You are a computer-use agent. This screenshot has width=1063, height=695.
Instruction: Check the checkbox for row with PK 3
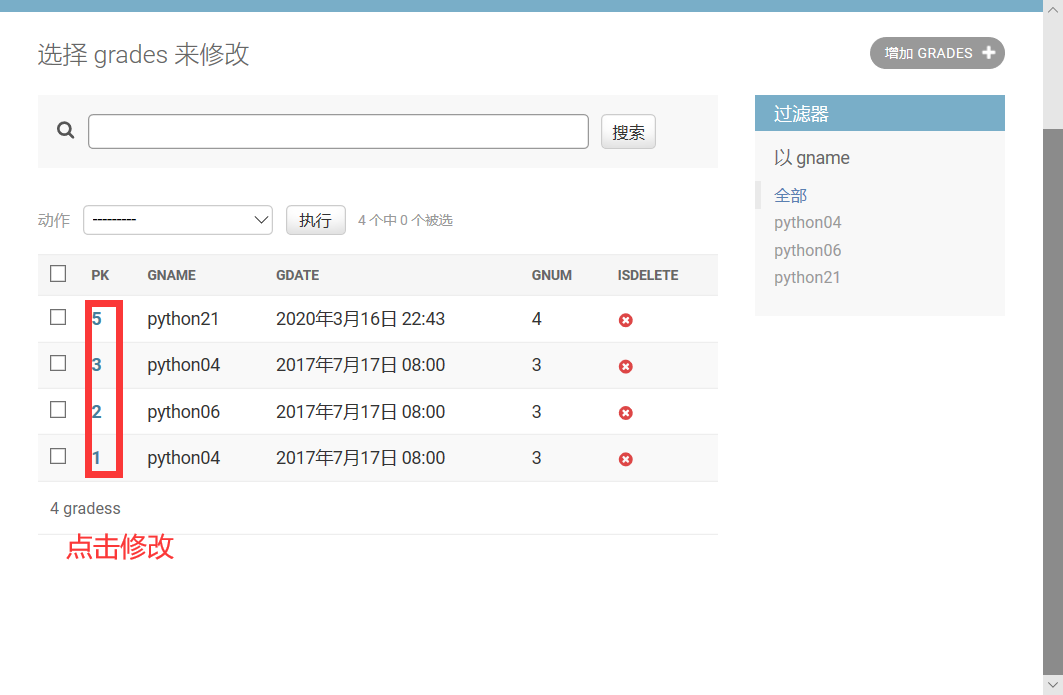click(58, 363)
